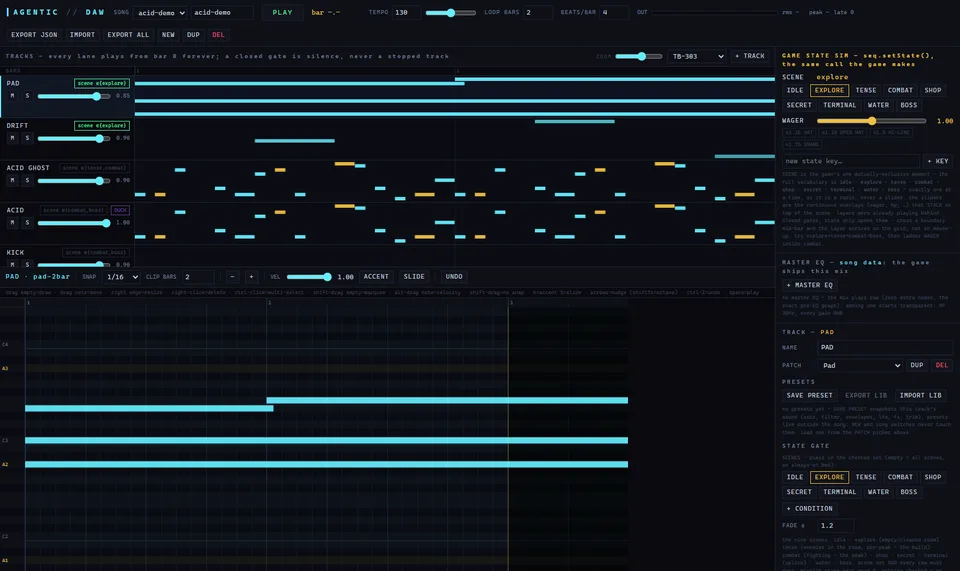960x571 pixels.
Task: Click the beats/bar field
Action: point(613,12)
